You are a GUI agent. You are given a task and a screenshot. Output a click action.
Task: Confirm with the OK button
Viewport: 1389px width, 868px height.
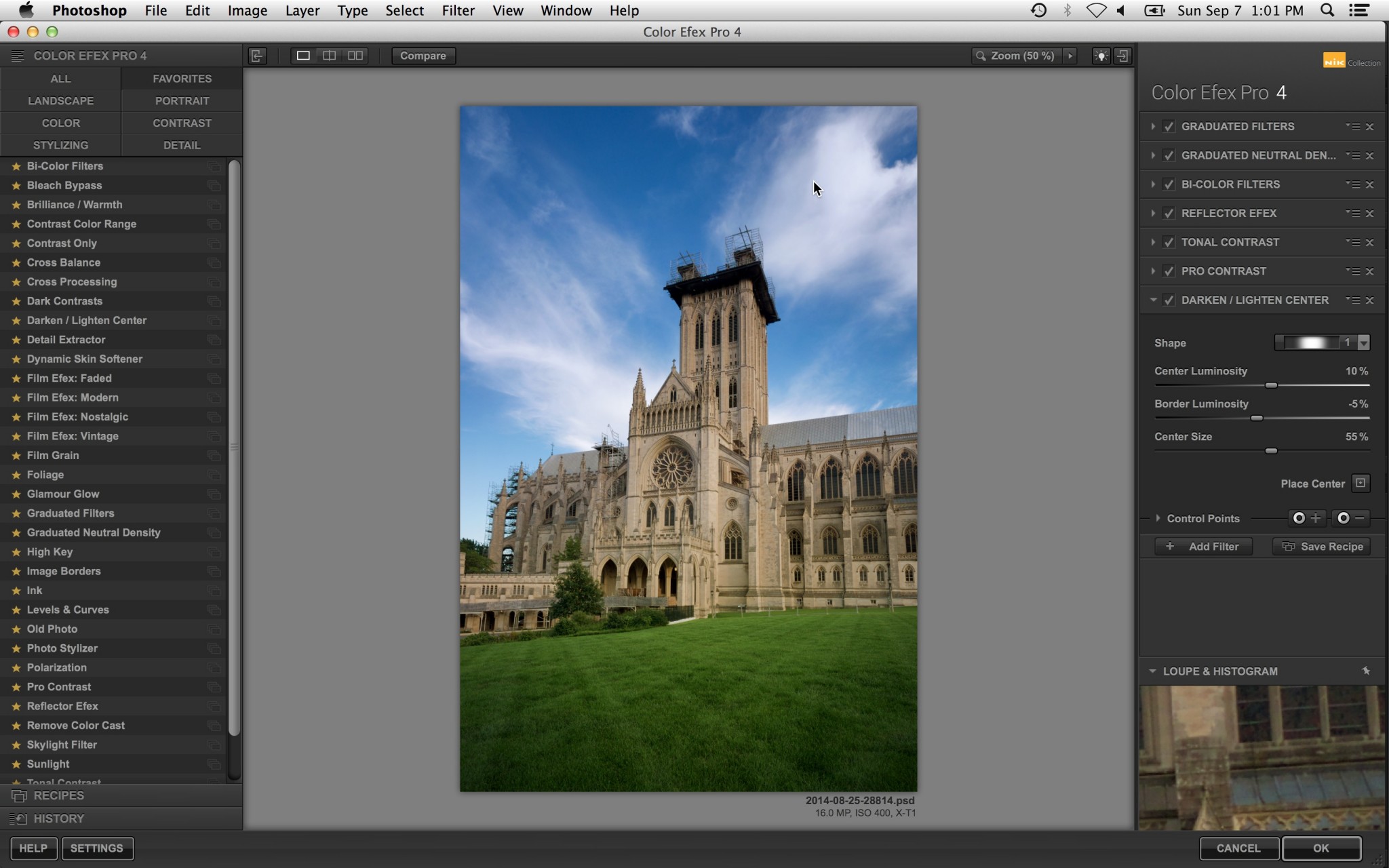[1321, 848]
